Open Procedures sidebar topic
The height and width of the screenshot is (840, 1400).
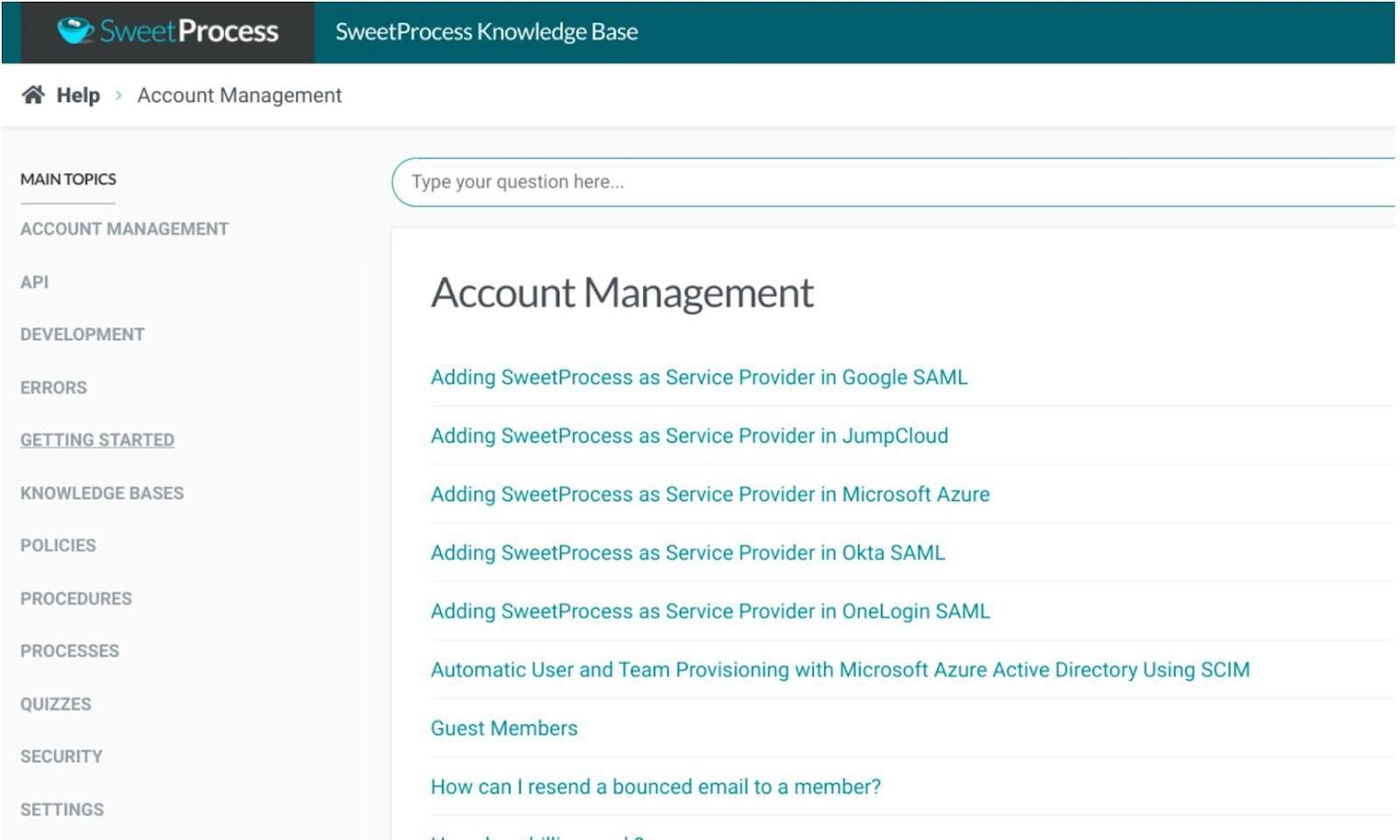76,598
